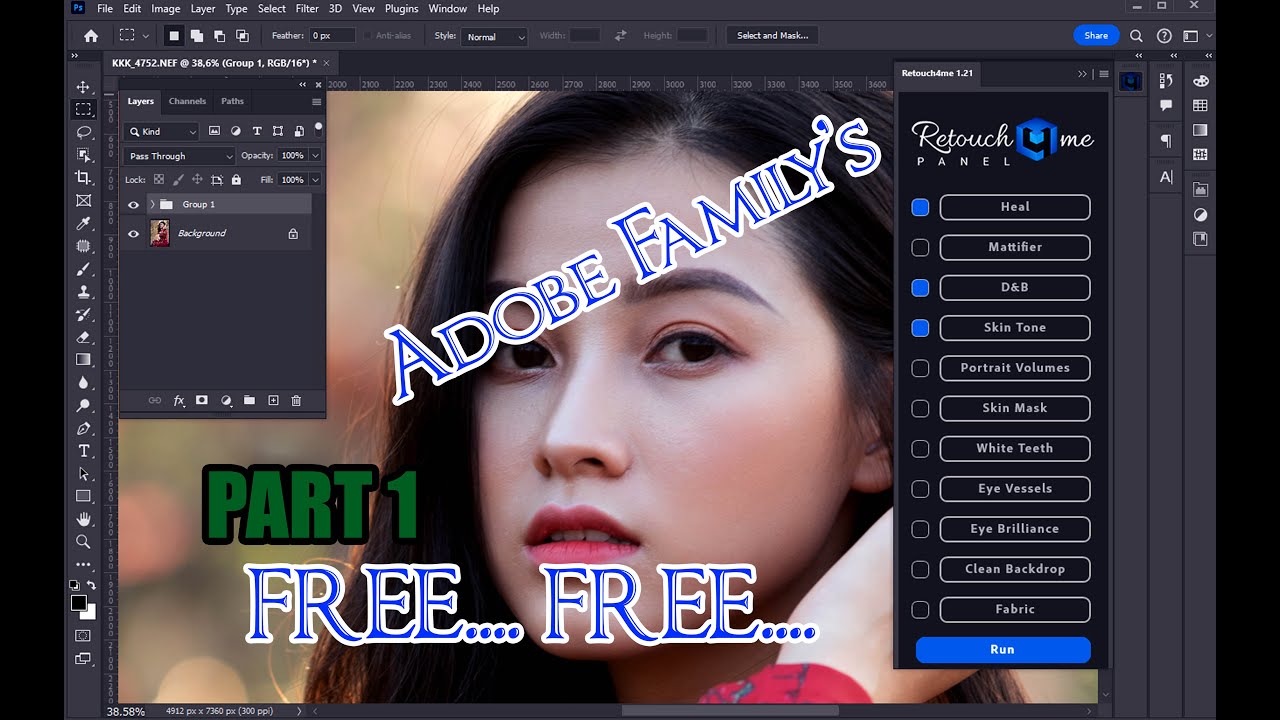
Task: Open the search magnifier icon
Action: (x=1136, y=36)
